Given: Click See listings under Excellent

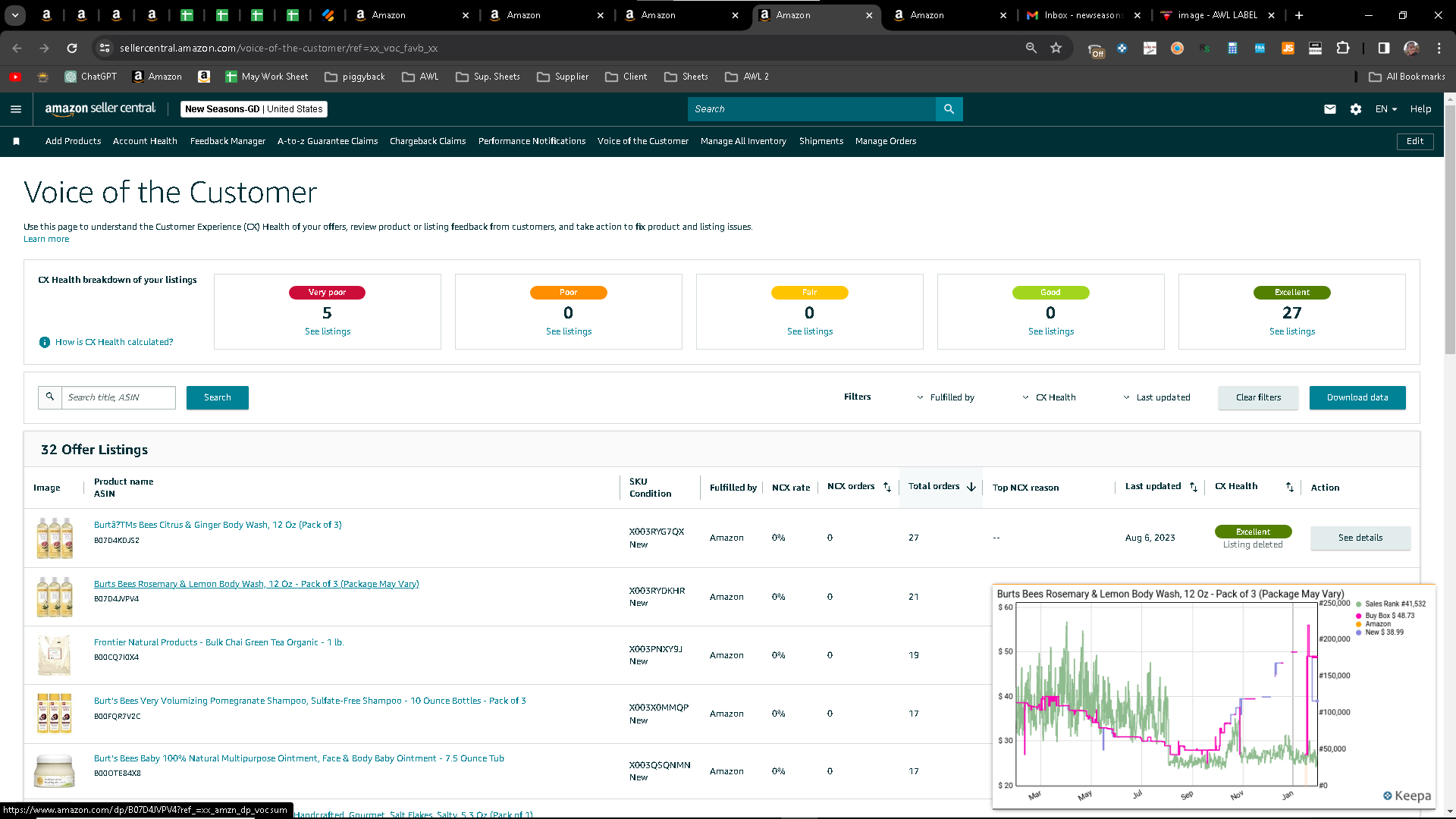Looking at the screenshot, I should coord(1292,331).
